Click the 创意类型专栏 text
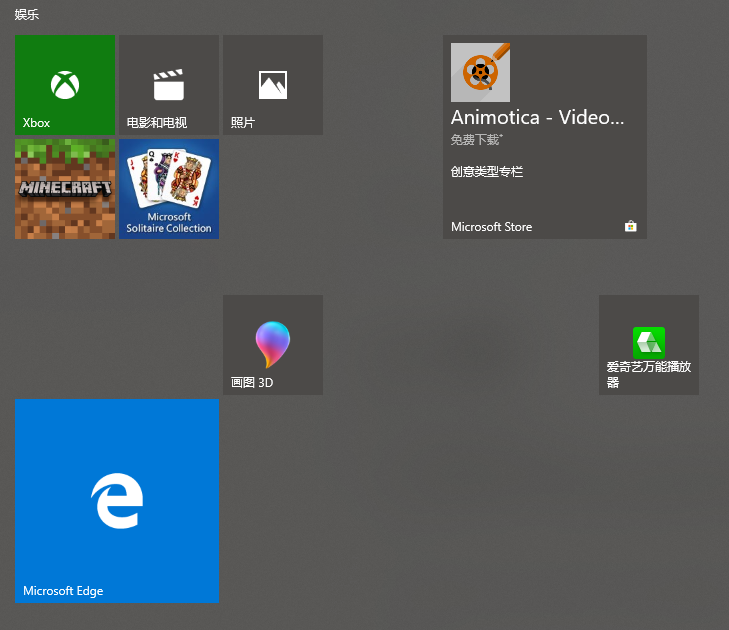The width and height of the screenshot is (729, 630). coord(486,172)
